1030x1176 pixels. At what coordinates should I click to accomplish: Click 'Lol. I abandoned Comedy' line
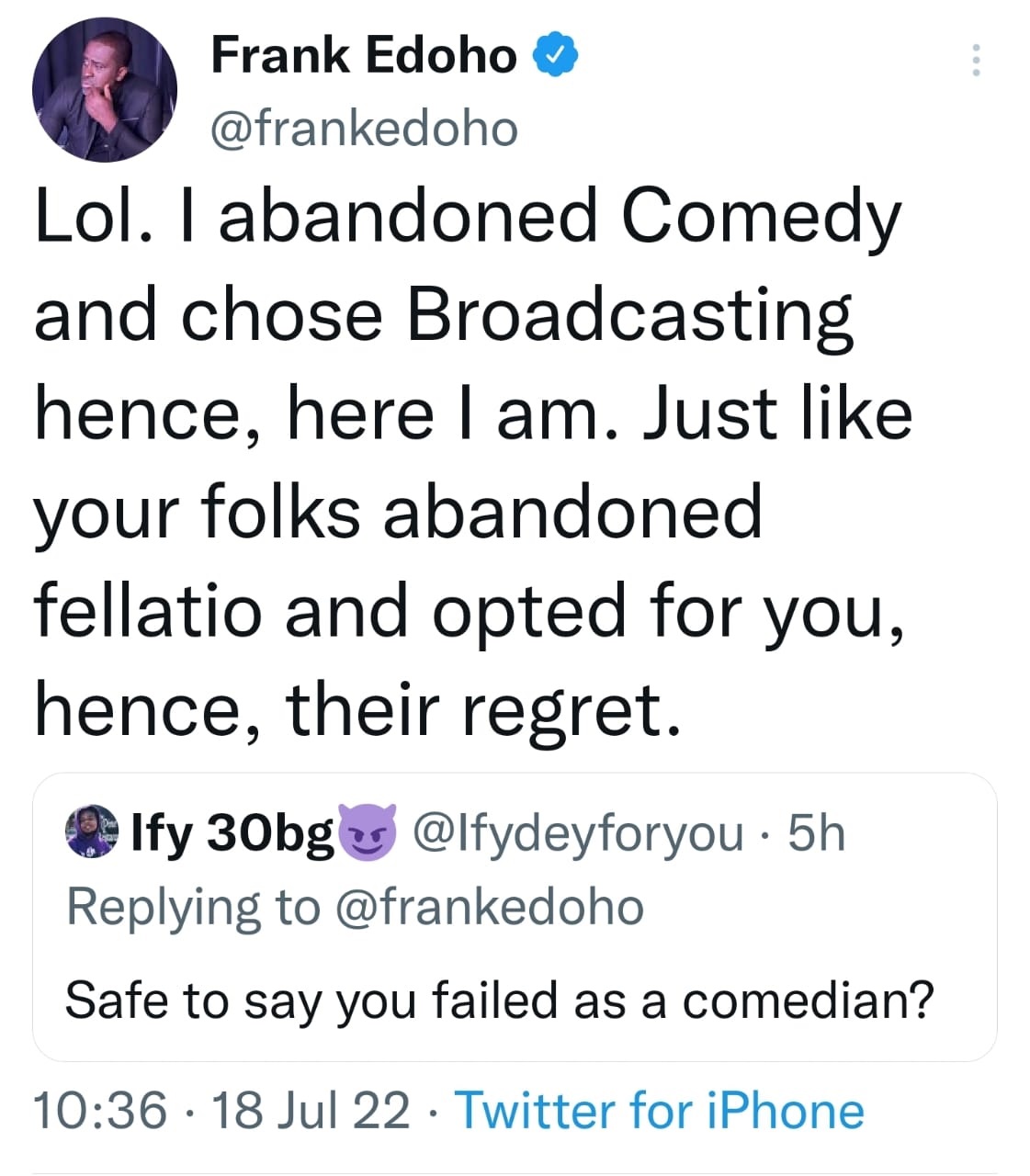467,216
